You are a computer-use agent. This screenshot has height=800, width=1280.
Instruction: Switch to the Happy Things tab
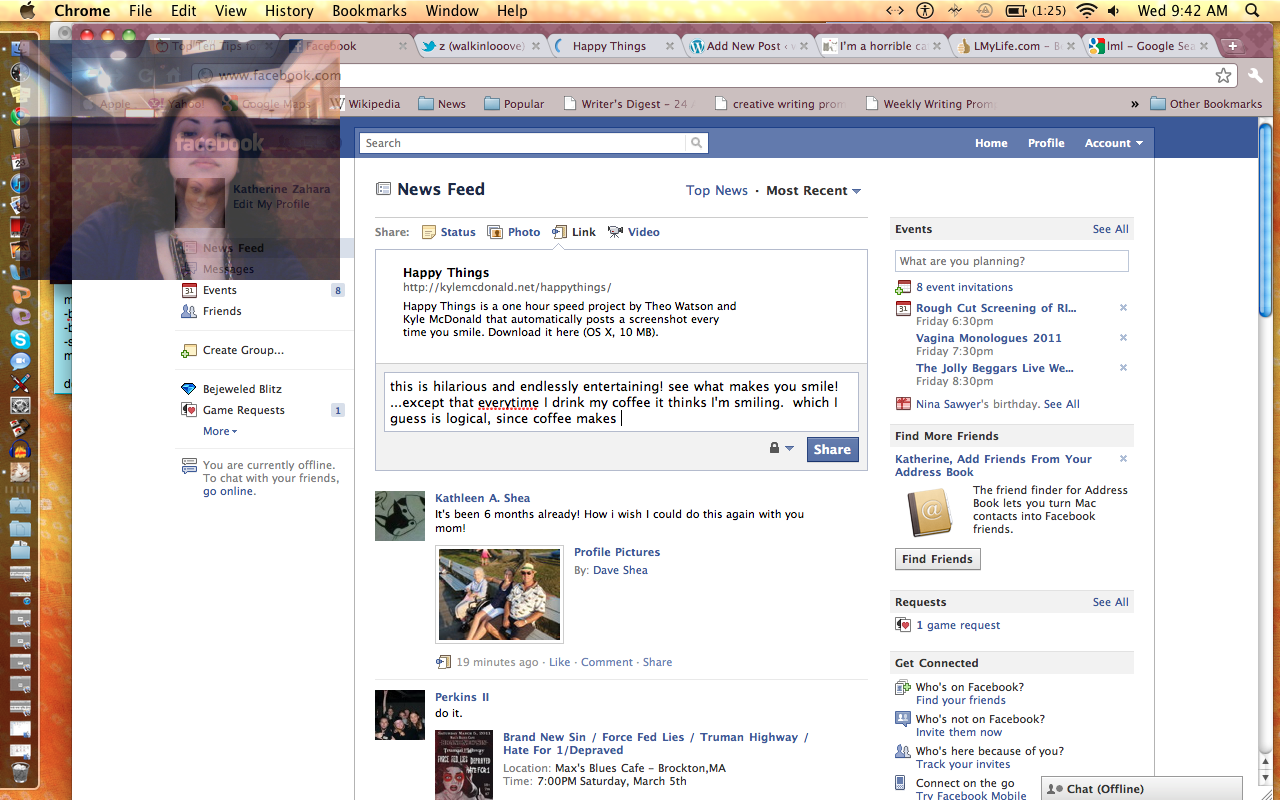coord(609,46)
